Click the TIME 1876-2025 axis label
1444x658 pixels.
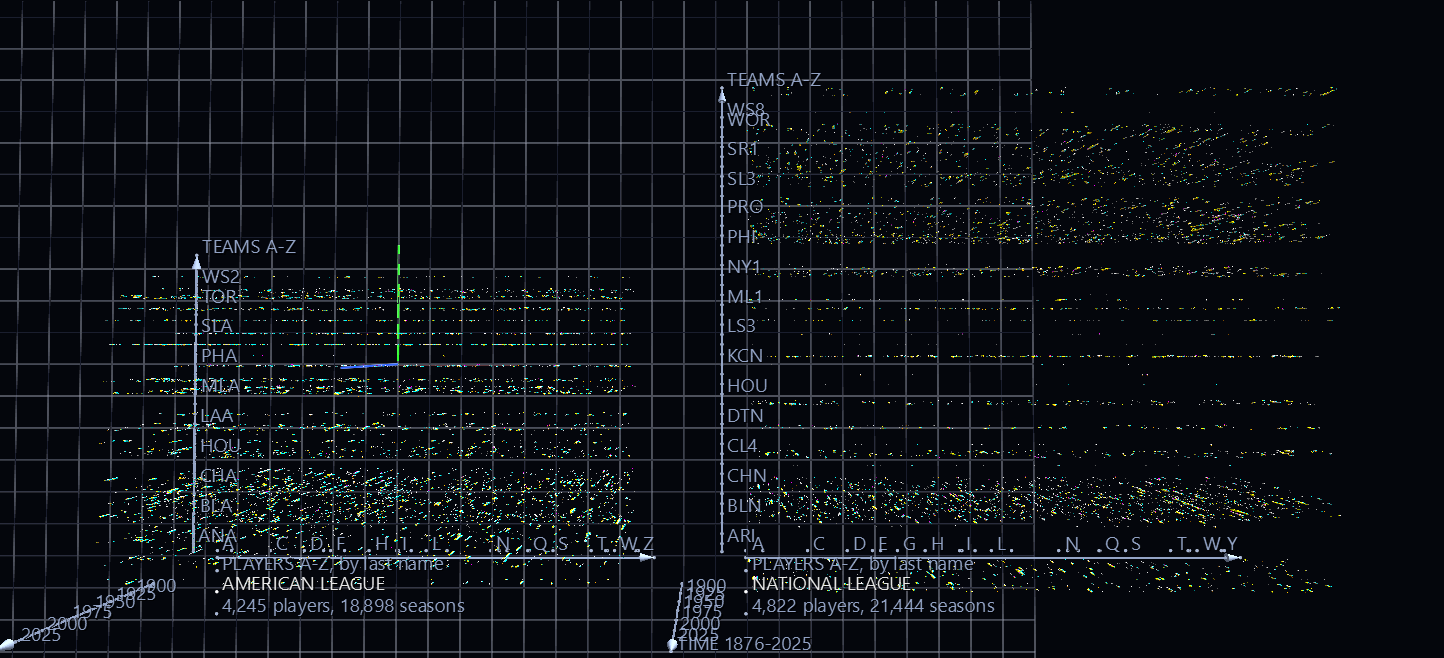click(x=745, y=644)
